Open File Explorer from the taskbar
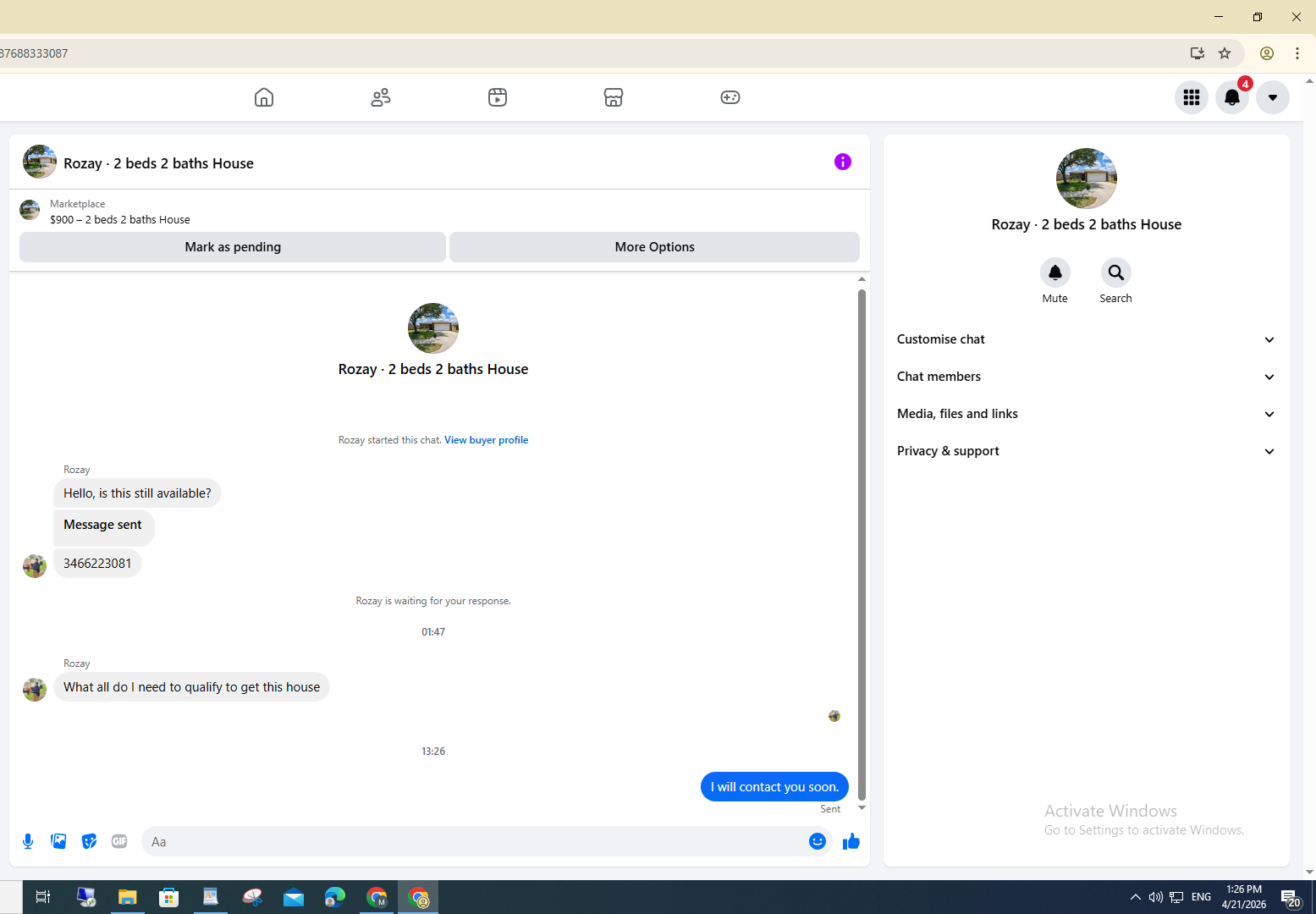 (x=127, y=897)
